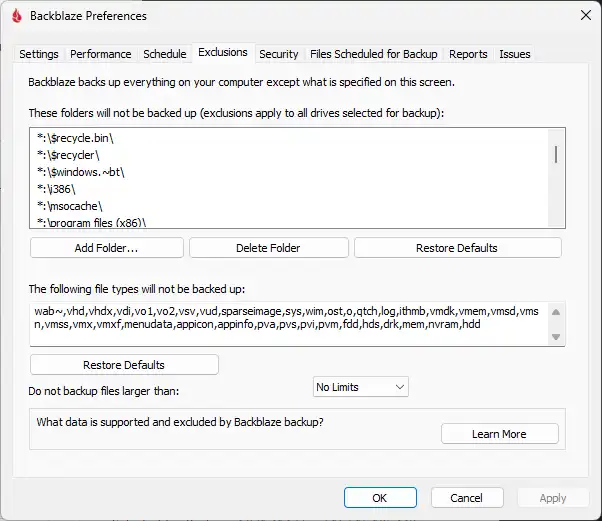Viewport: 602px width, 521px height.
Task: Restore Defaults for excluded file types
Action: tap(124, 365)
